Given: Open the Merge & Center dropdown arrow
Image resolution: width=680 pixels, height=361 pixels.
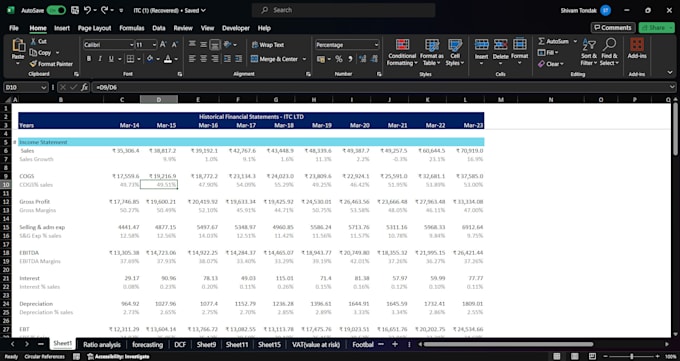Looking at the screenshot, I should coord(304,59).
